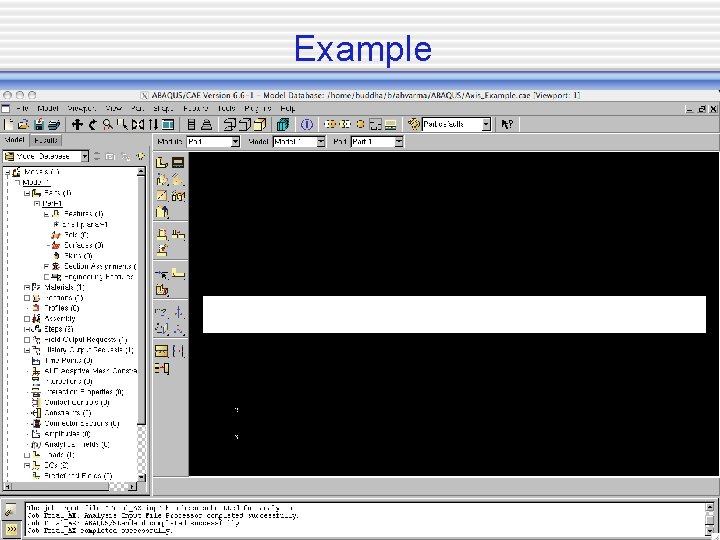
Task: Select the Time Points tree item
Action: pos(62,361)
